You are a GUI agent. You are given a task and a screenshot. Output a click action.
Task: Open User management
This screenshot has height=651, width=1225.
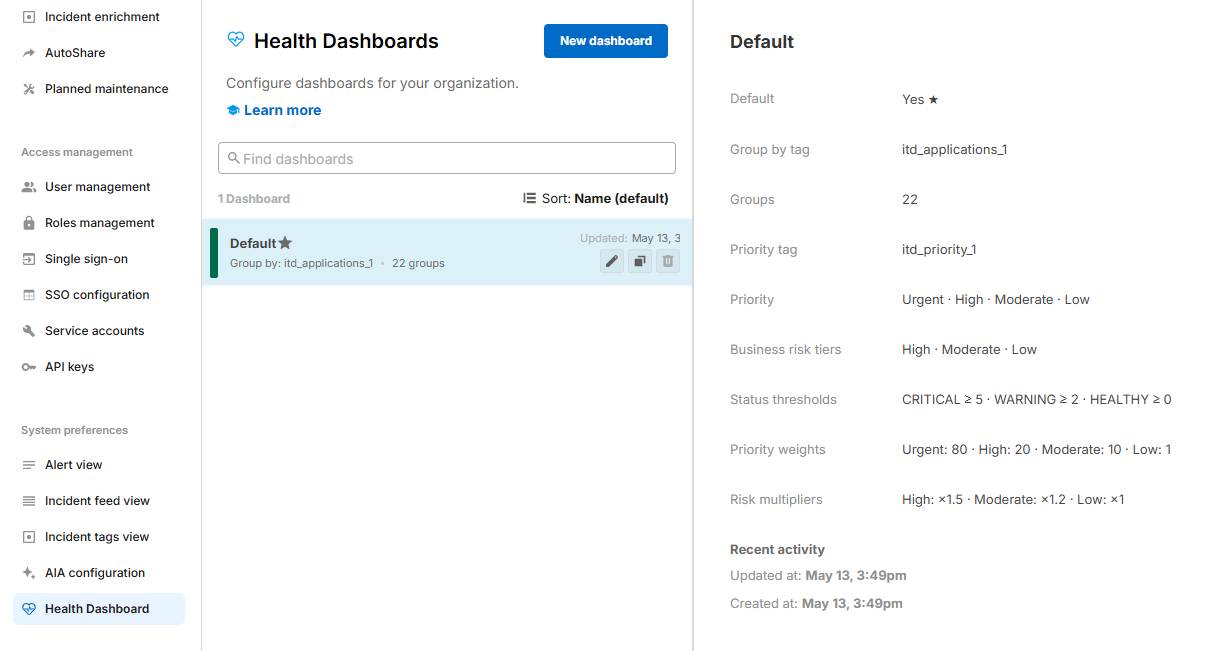(x=98, y=187)
